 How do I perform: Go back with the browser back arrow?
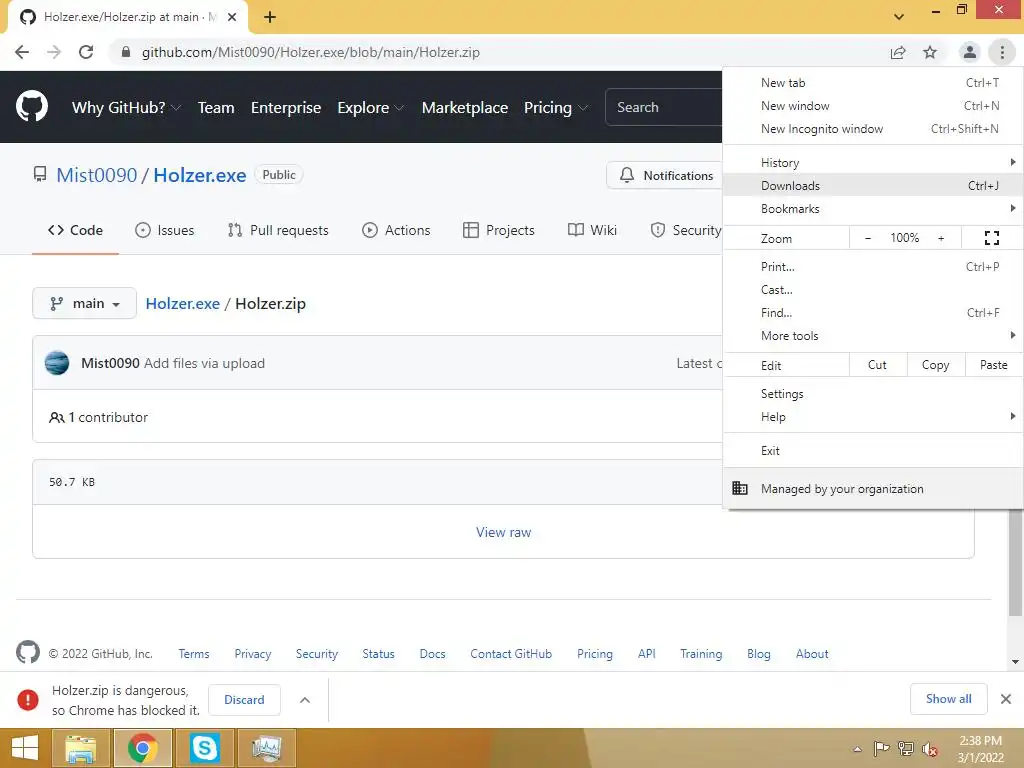point(22,52)
